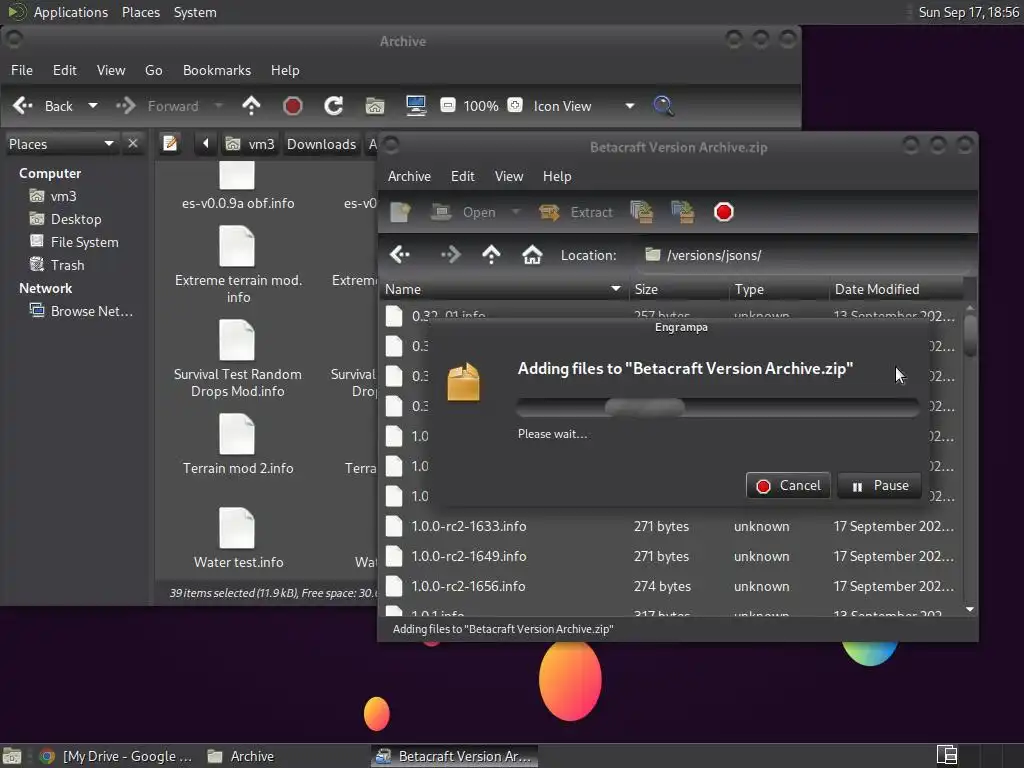
Task: Select es-v0.0.9a obf.info file
Action: point(238,187)
